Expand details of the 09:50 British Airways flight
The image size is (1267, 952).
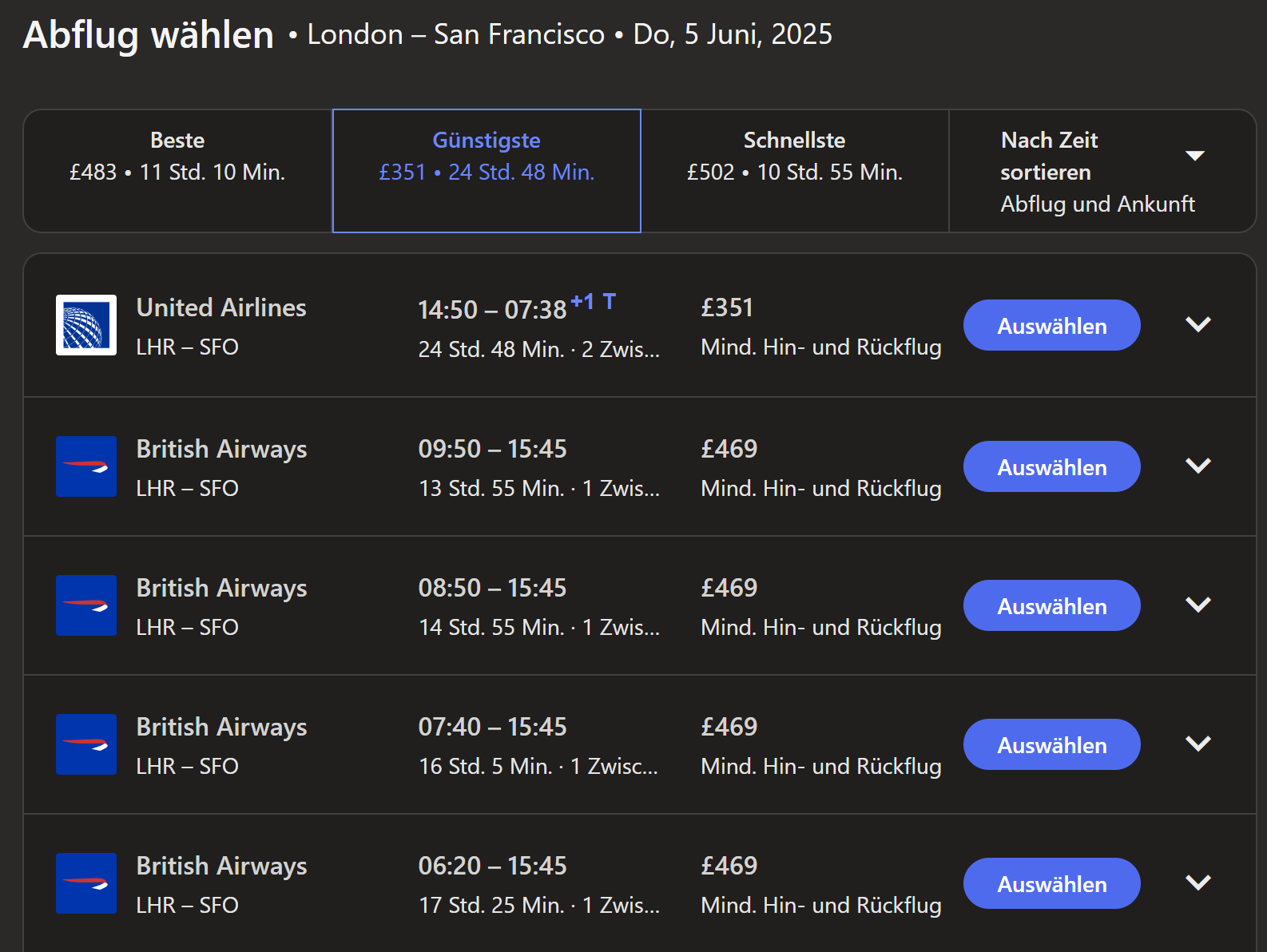click(1198, 466)
